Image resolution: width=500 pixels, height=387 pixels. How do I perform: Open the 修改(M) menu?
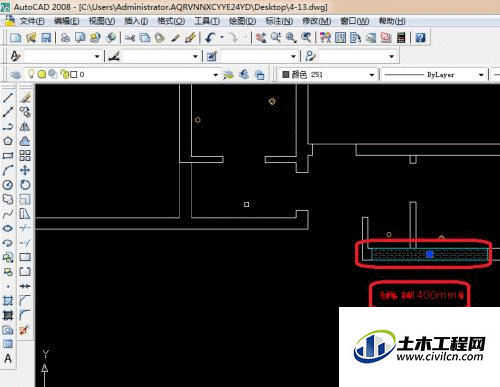pyautogui.click(x=317, y=21)
